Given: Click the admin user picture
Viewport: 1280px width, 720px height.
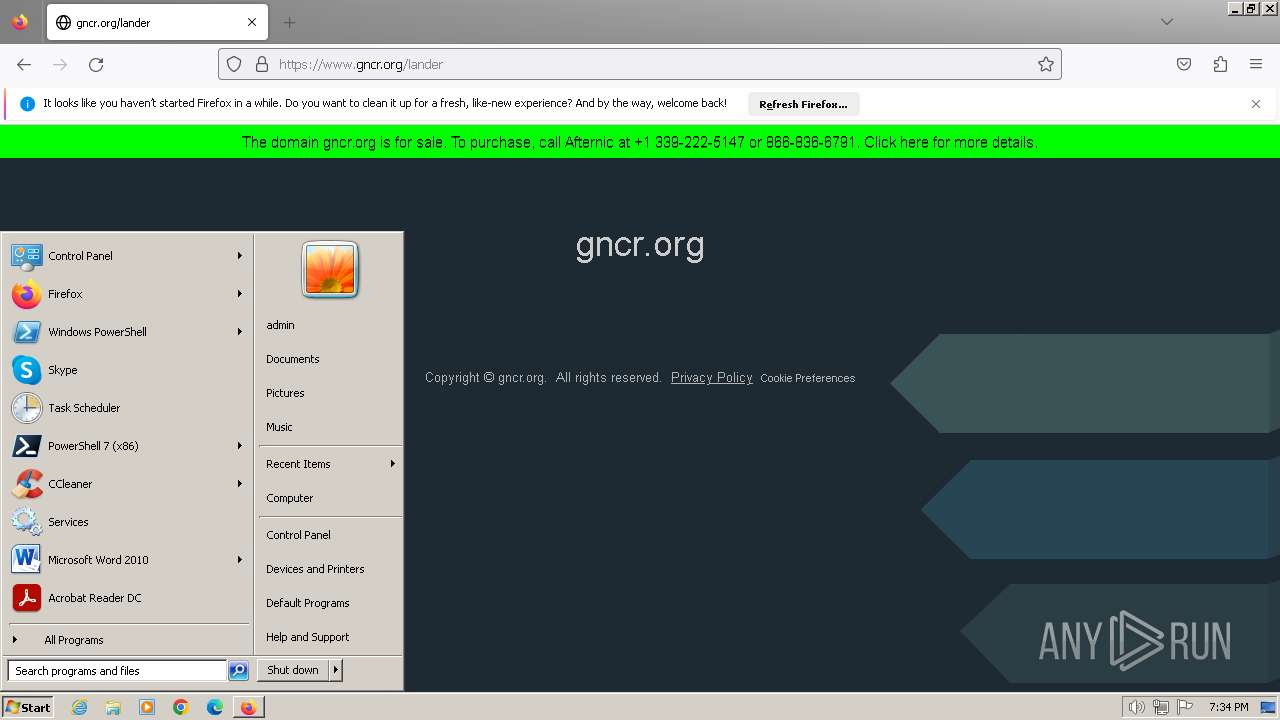Looking at the screenshot, I should (x=330, y=270).
